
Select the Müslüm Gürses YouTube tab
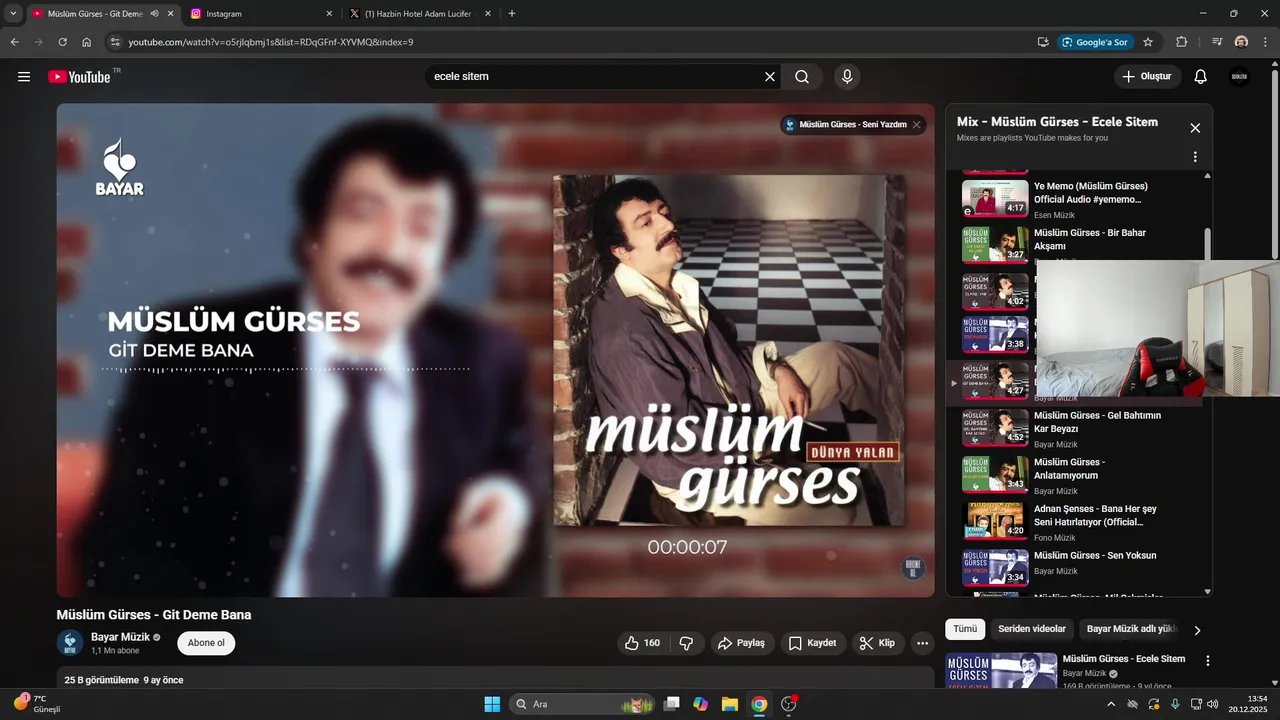102,14
